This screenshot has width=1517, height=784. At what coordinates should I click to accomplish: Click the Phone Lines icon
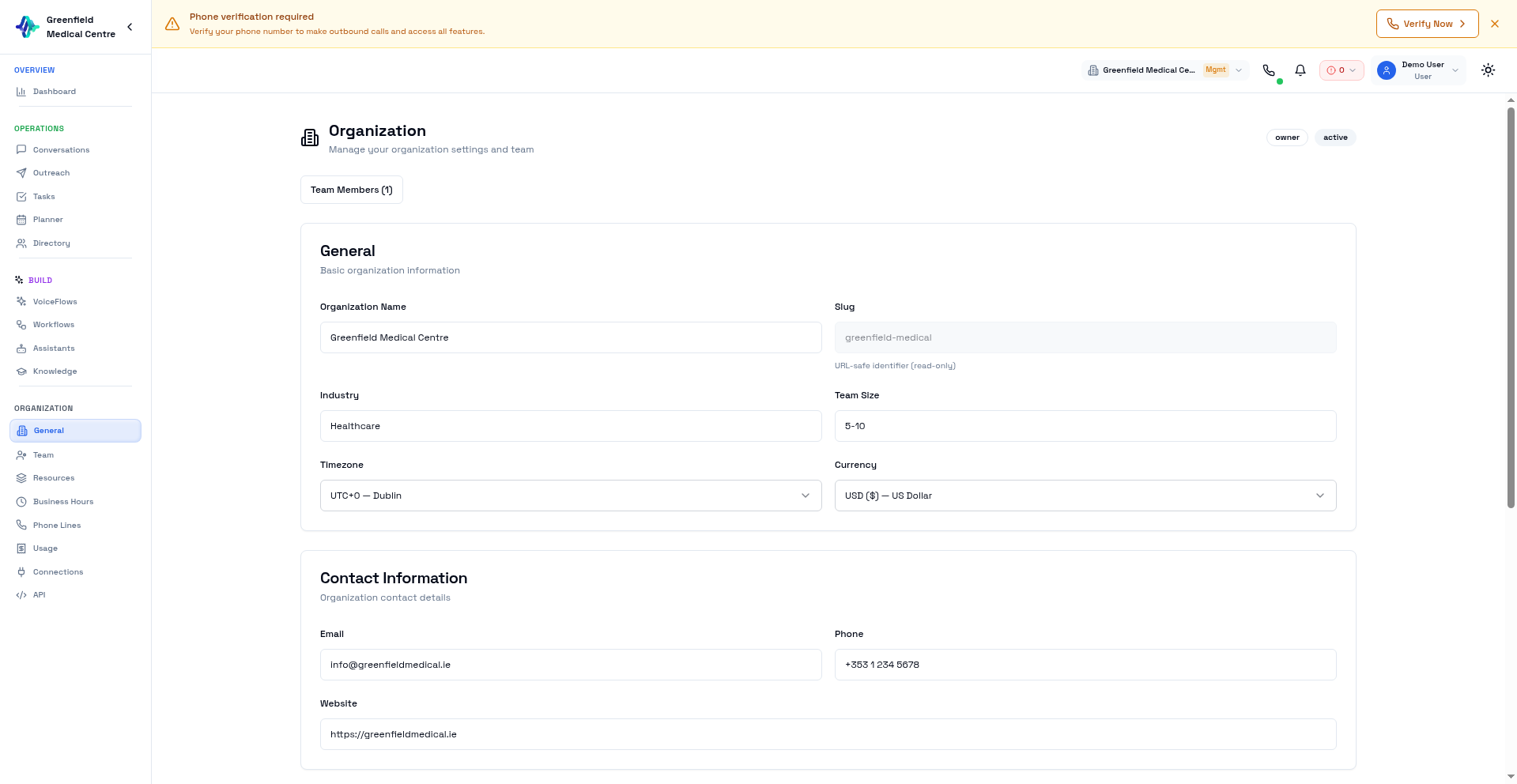pyautogui.click(x=21, y=526)
